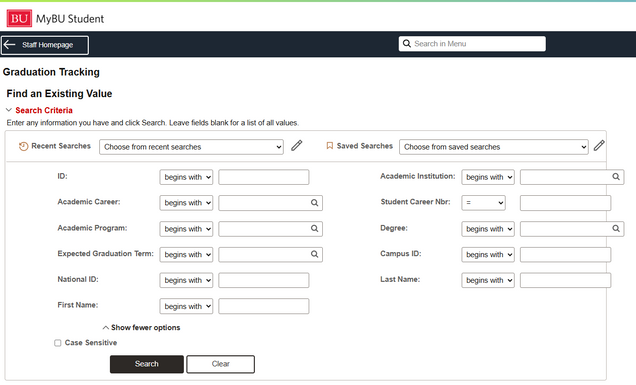
Task: Click the Campus ID input field
Action: [565, 254]
